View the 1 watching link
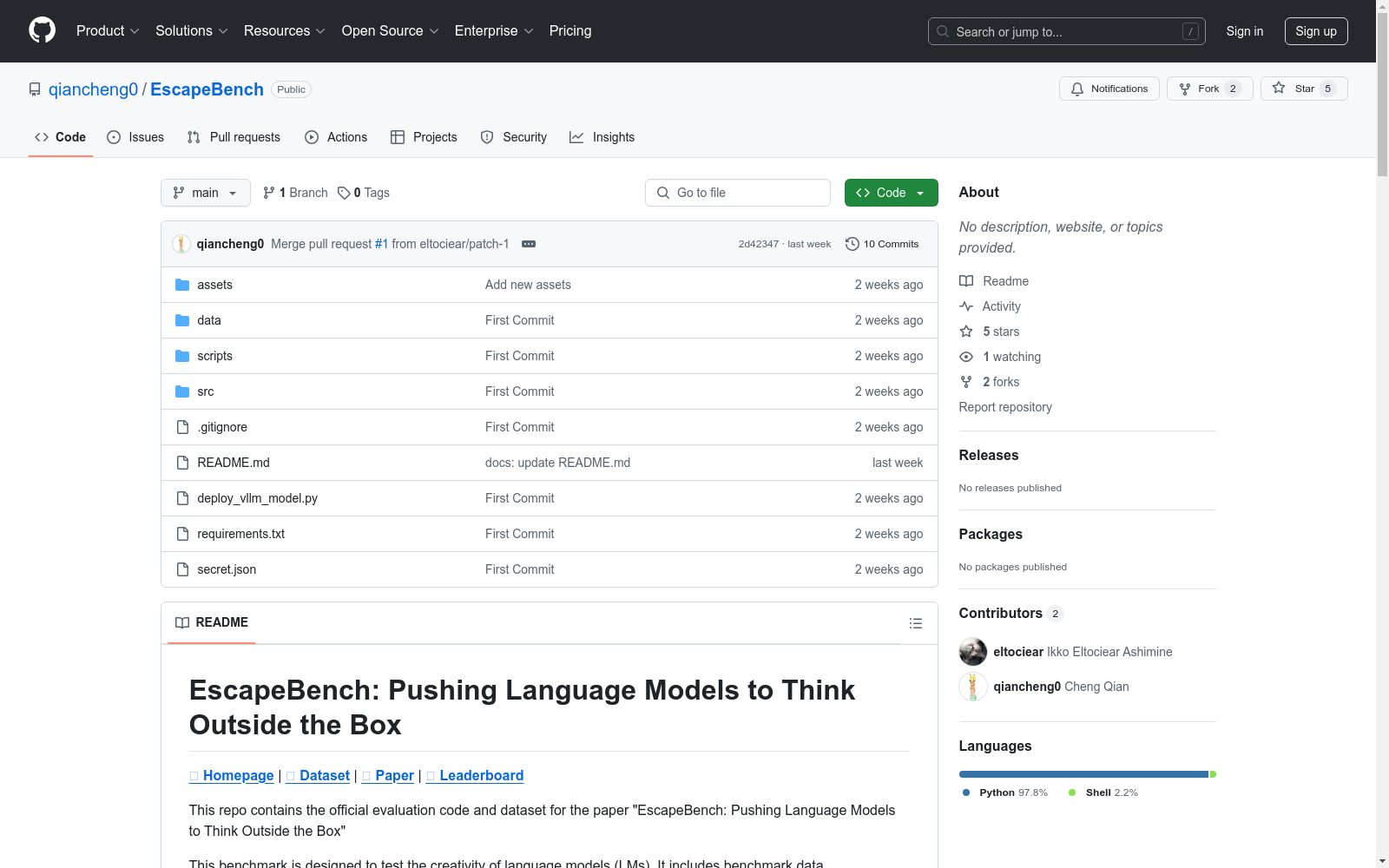Image resolution: width=1389 pixels, height=868 pixels. [1000, 357]
